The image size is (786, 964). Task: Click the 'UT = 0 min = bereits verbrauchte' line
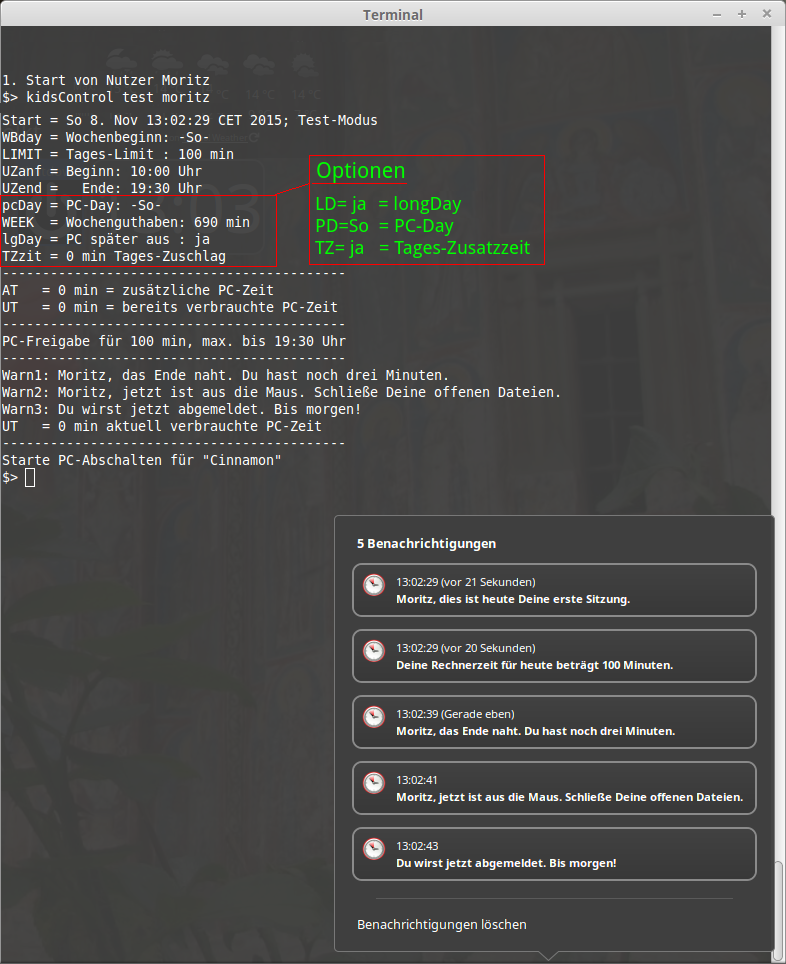170,307
